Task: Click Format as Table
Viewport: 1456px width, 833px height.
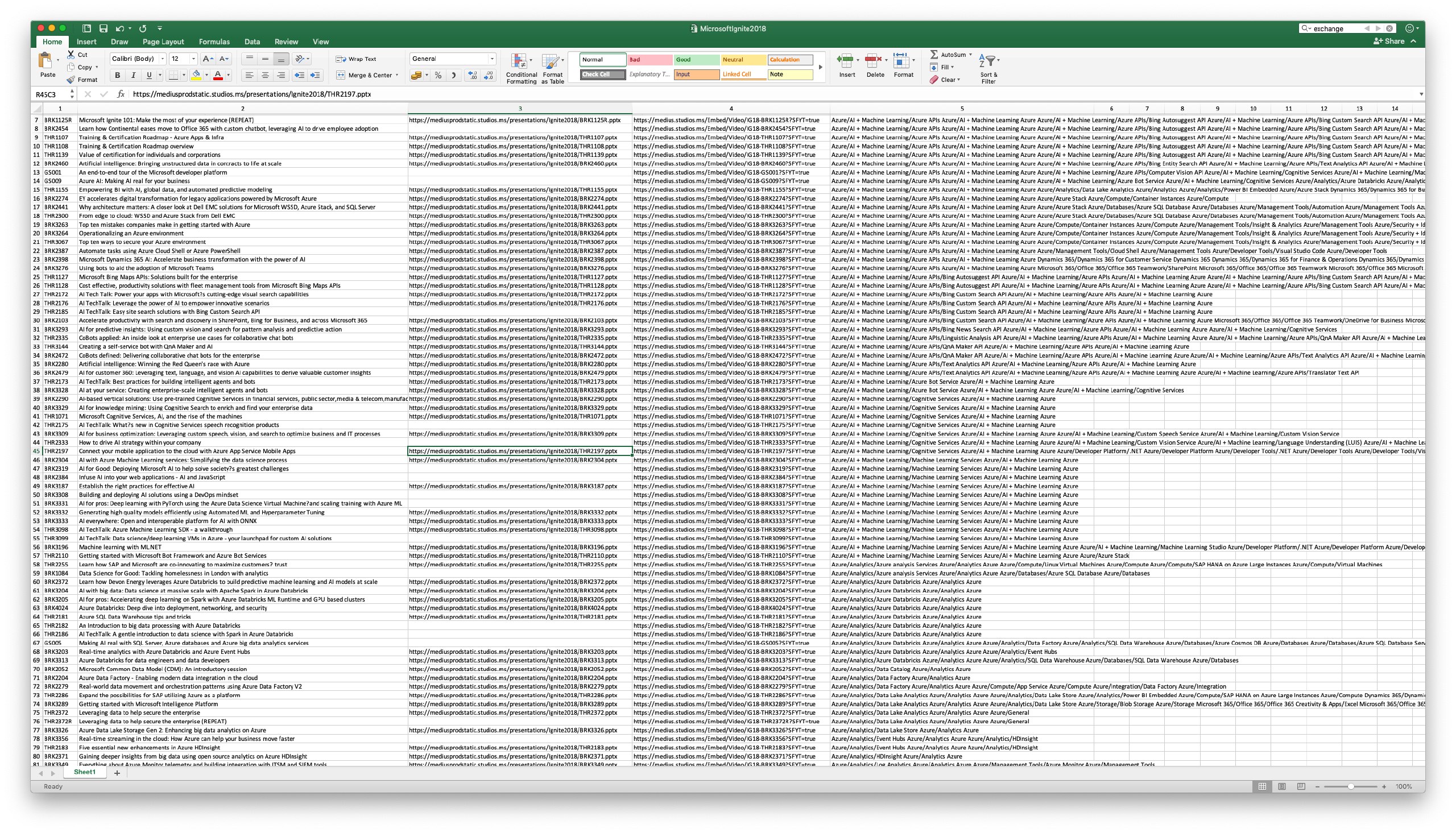Action: pos(553,69)
